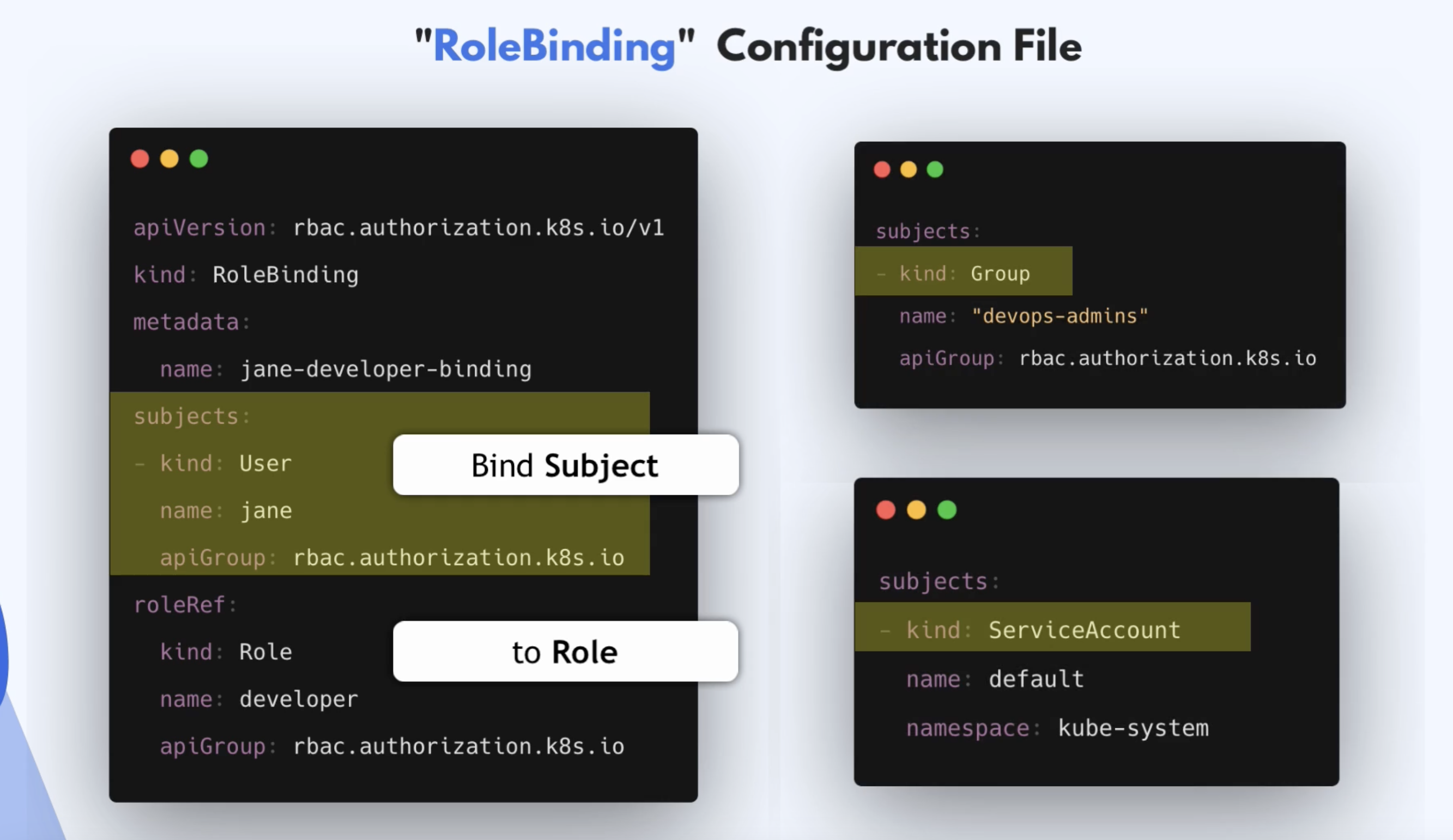Click the 'to Role' label

[565, 652]
